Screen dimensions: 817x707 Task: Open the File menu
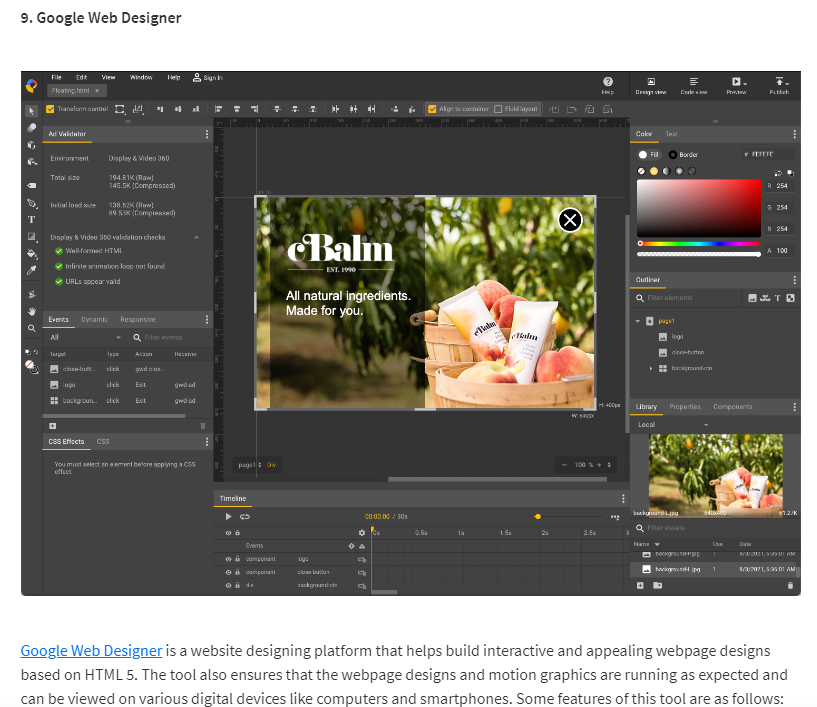57,77
